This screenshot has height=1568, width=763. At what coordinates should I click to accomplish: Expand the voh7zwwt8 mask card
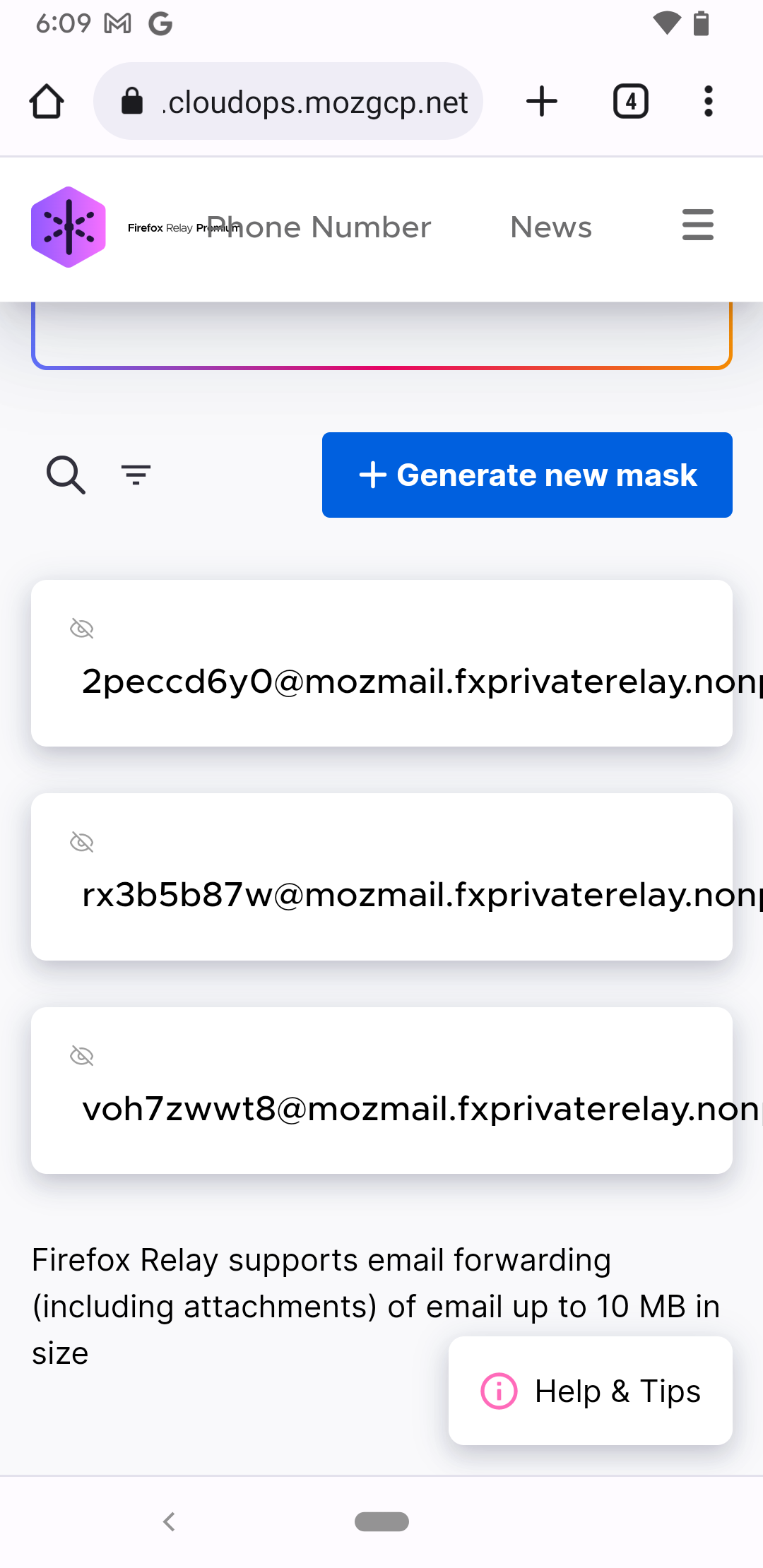point(381,1091)
